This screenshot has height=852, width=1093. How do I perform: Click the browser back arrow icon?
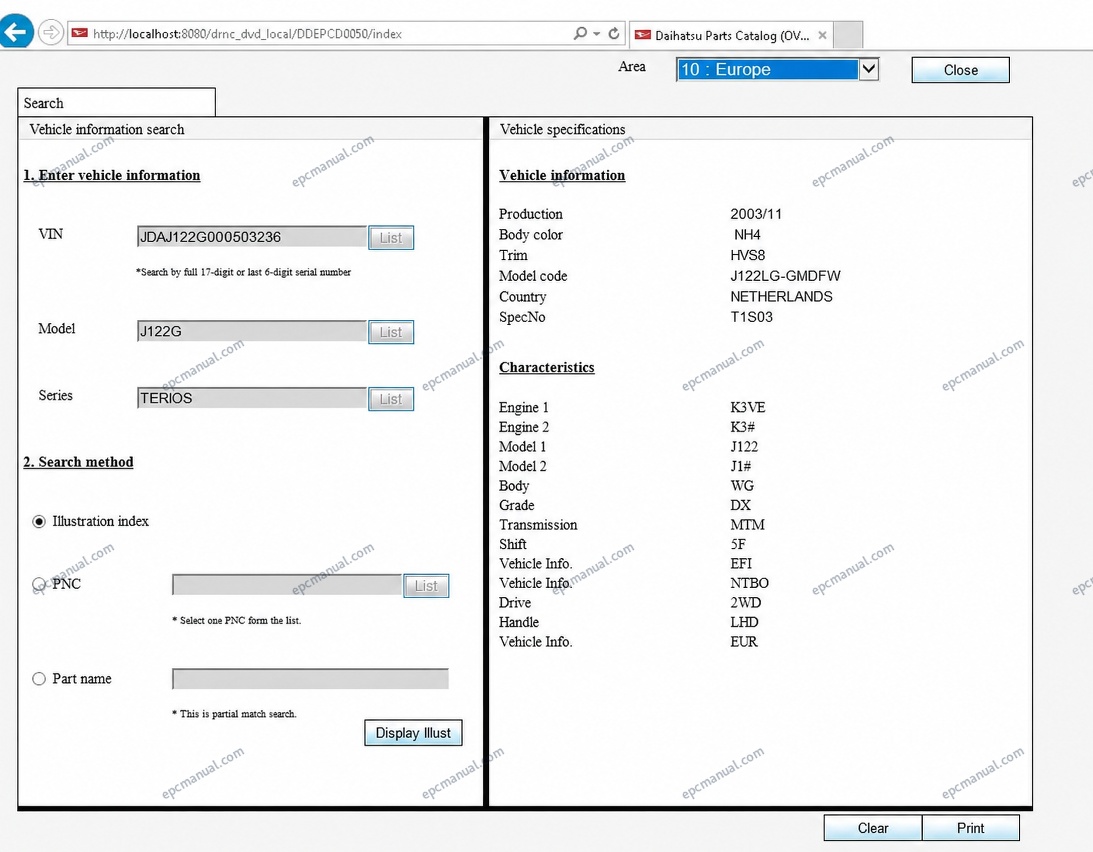pos(15,31)
